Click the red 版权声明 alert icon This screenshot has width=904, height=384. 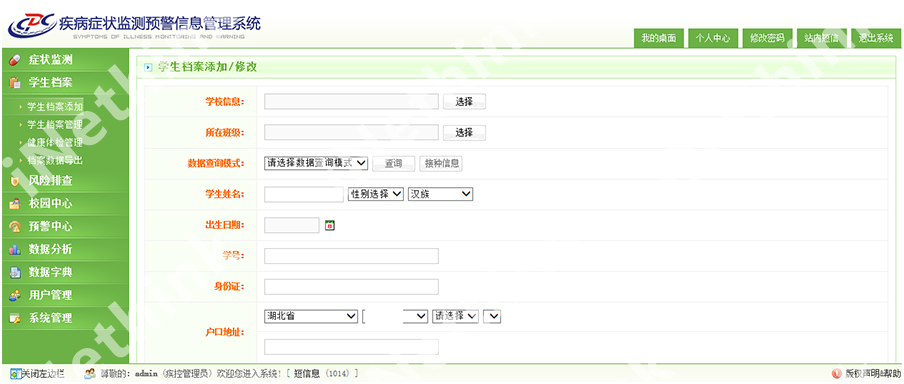click(837, 374)
